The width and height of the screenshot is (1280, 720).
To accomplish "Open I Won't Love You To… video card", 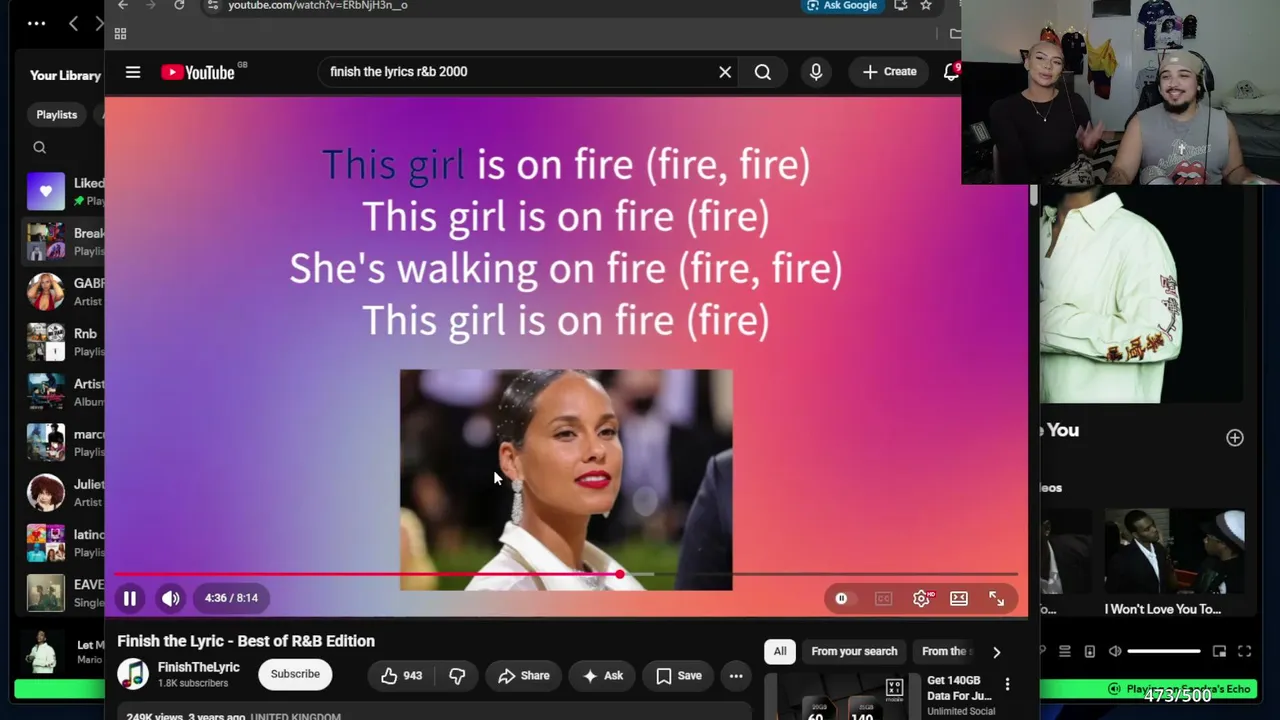I will 1174,563.
